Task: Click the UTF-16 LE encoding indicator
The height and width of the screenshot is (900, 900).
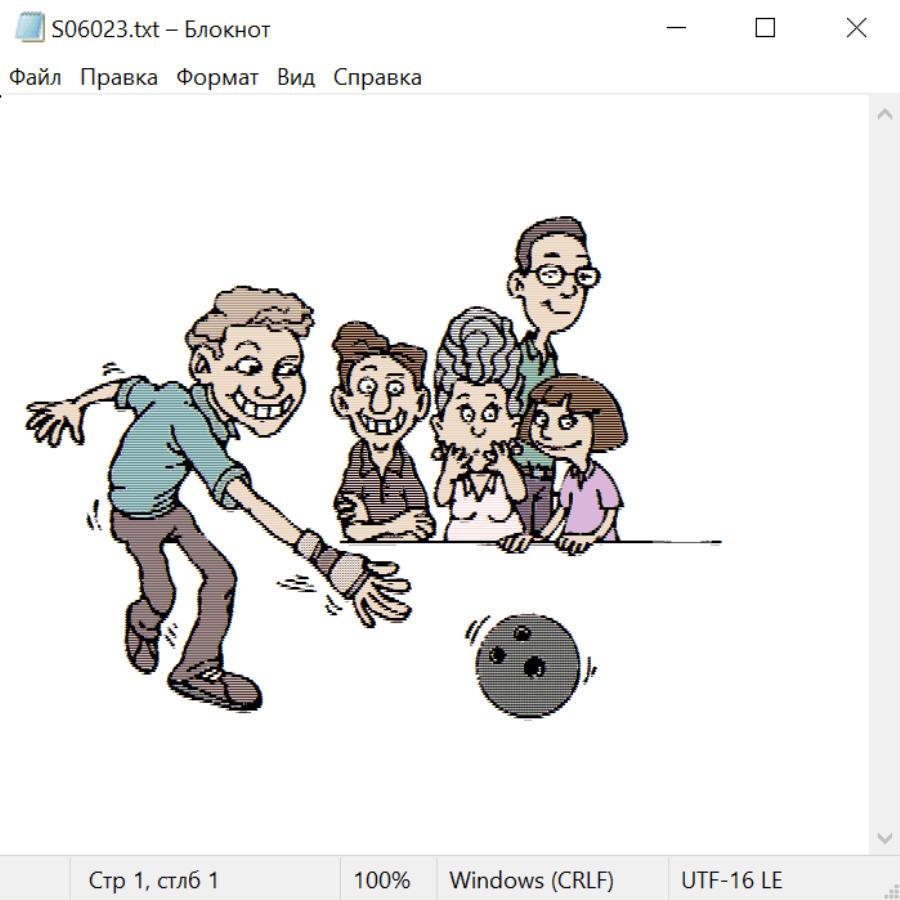Action: pos(732,880)
